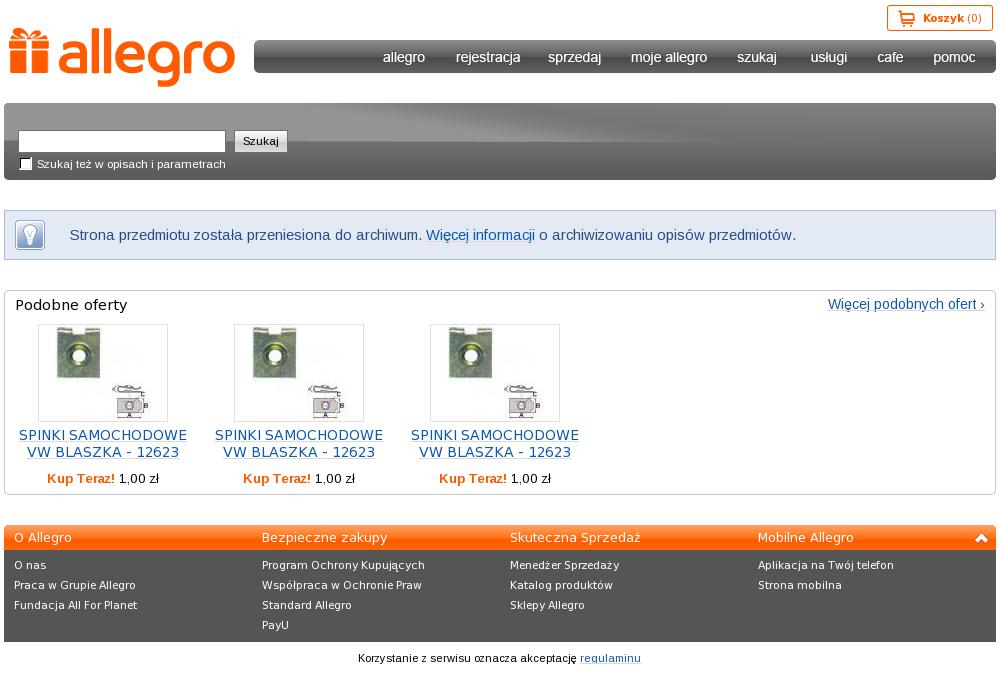Open the moje allegro menu item
1000x678 pixels.
[669, 57]
